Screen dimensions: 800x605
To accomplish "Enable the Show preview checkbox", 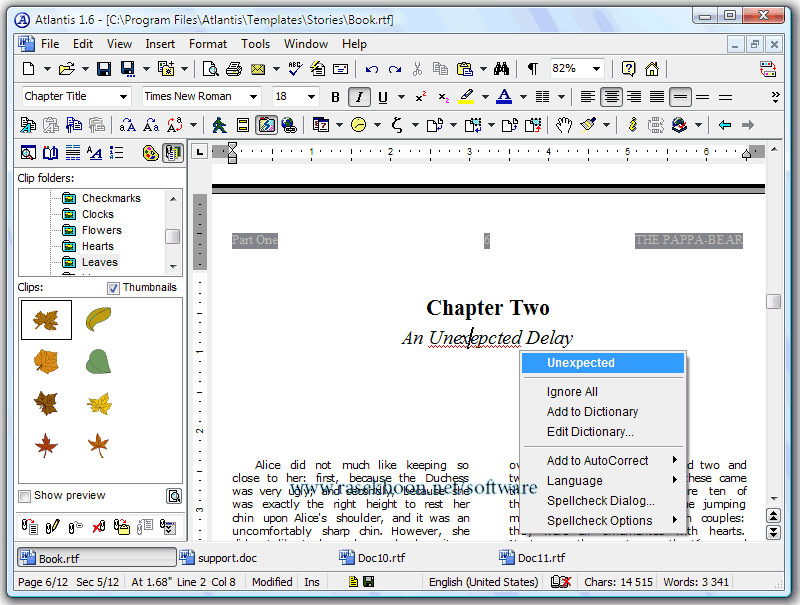I will tap(24, 495).
